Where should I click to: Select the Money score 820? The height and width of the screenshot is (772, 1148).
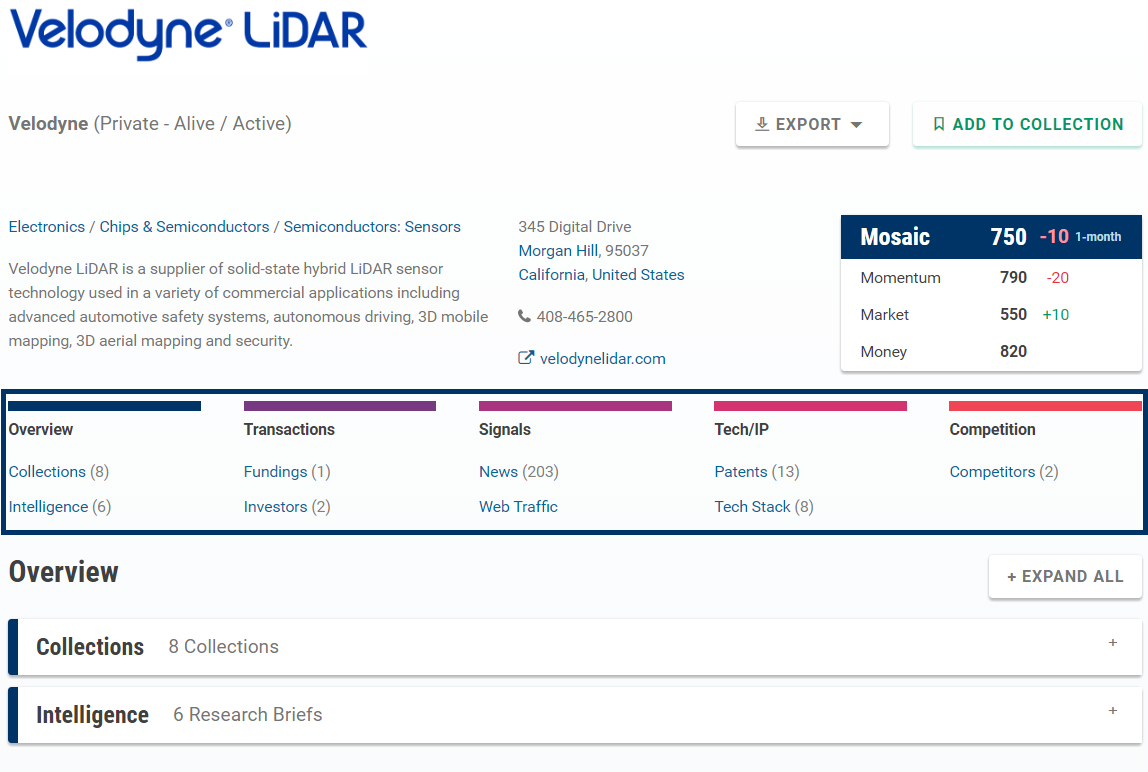pos(1013,352)
